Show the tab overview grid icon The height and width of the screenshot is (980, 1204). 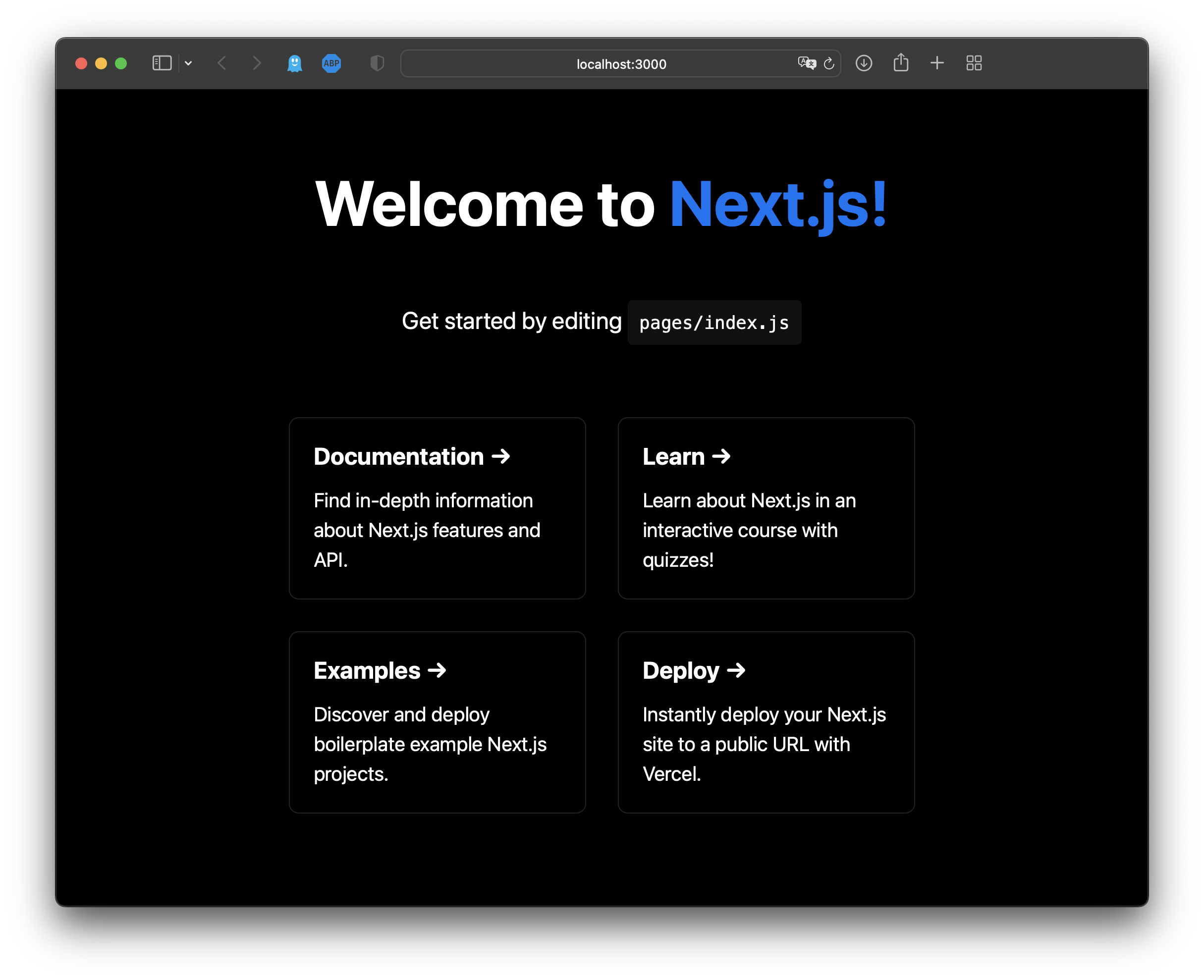point(974,63)
